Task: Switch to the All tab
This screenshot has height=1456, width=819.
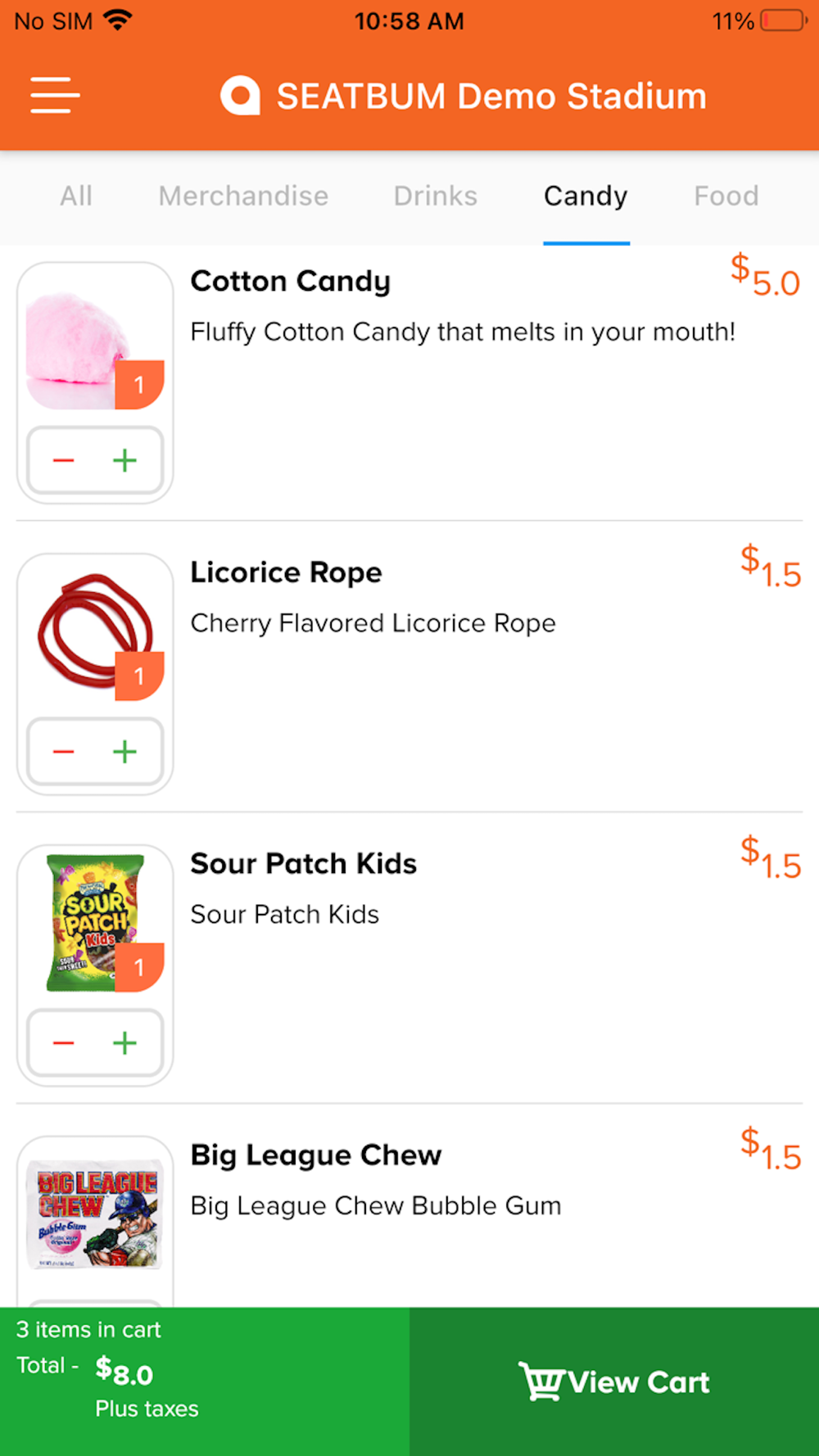Action: click(x=76, y=197)
